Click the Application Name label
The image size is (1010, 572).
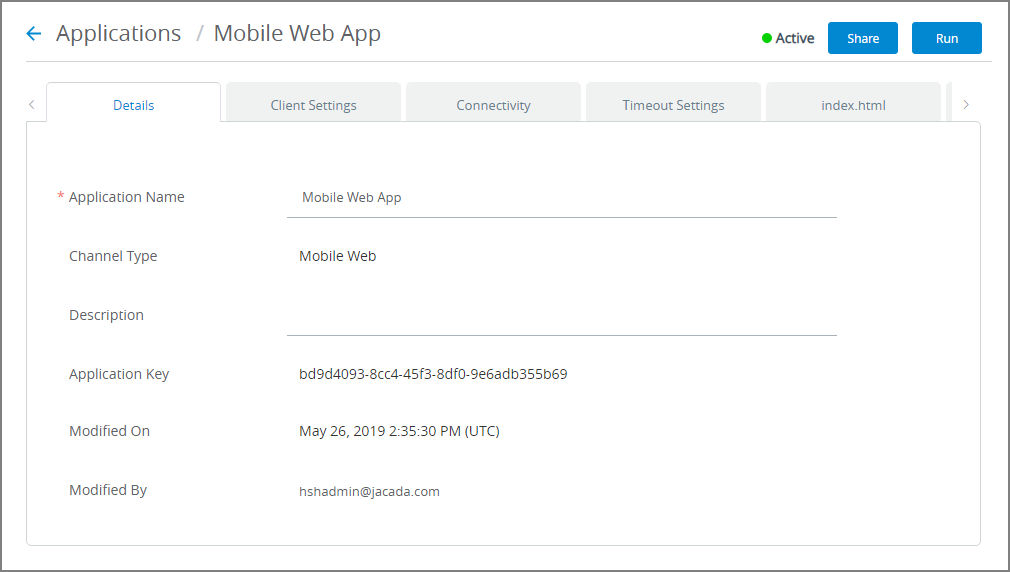pos(126,197)
